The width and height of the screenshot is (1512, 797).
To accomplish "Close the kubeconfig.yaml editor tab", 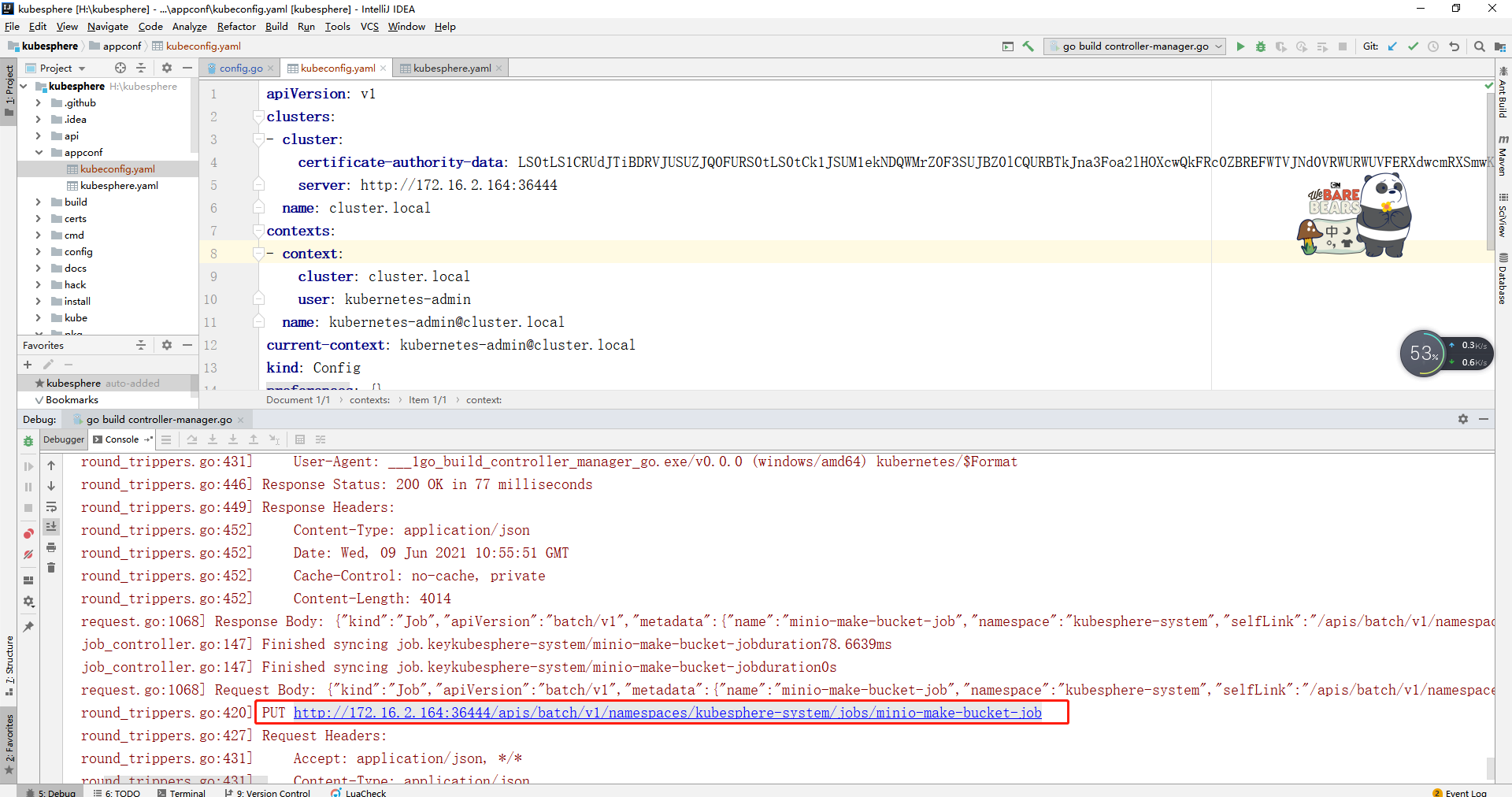I will coord(384,69).
